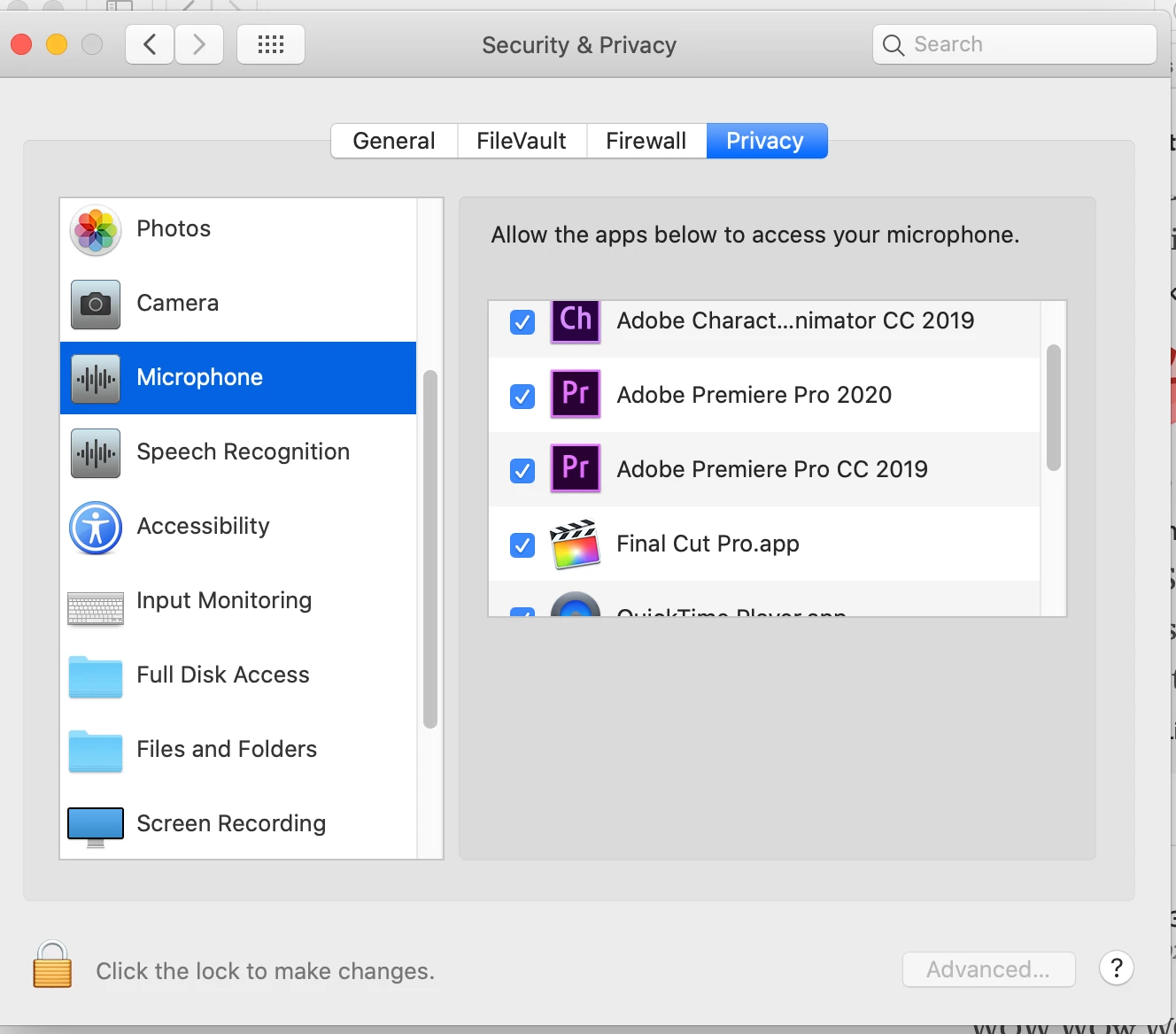Click the Accessibility figure icon

point(96,528)
